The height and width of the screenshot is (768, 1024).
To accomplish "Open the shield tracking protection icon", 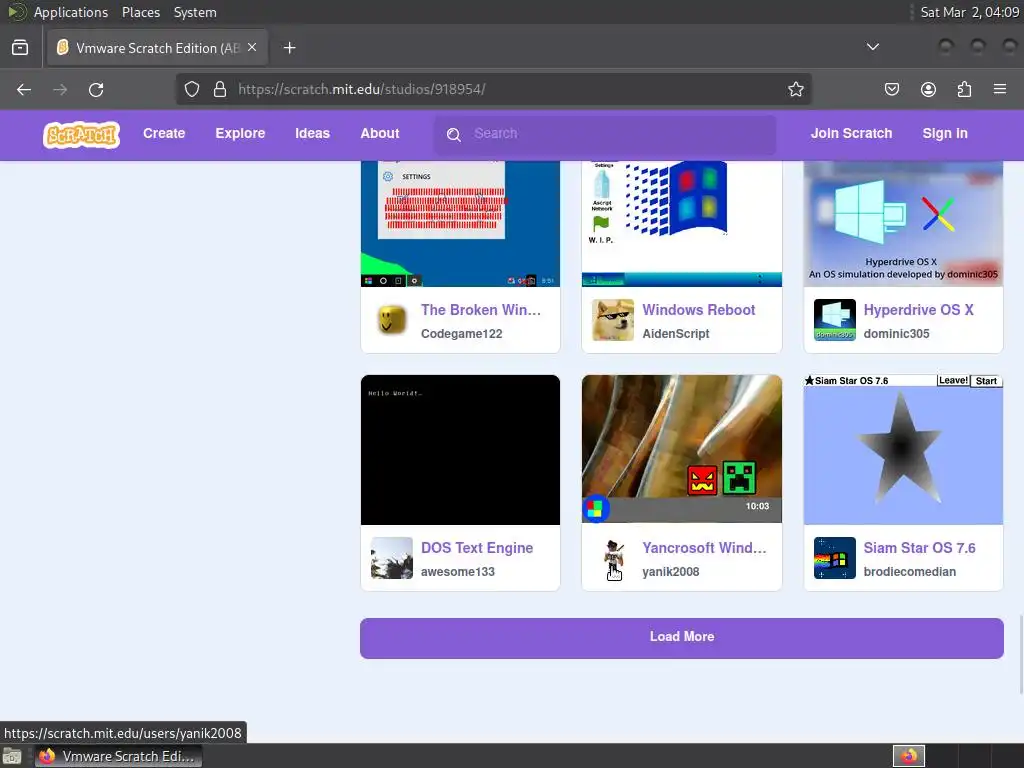I will point(191,89).
